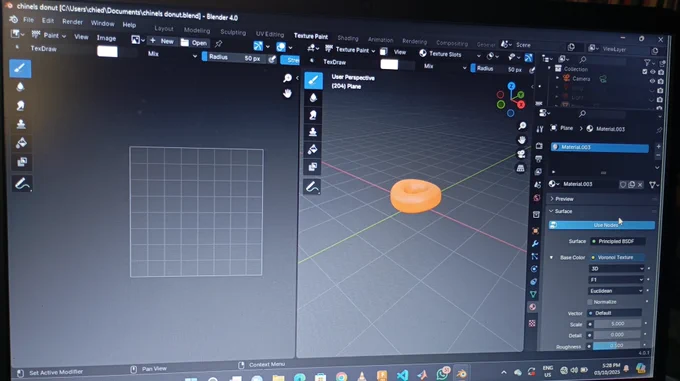Switch to the Modeling workspace tab
Viewport: 680px width, 381px height.
(x=197, y=30)
